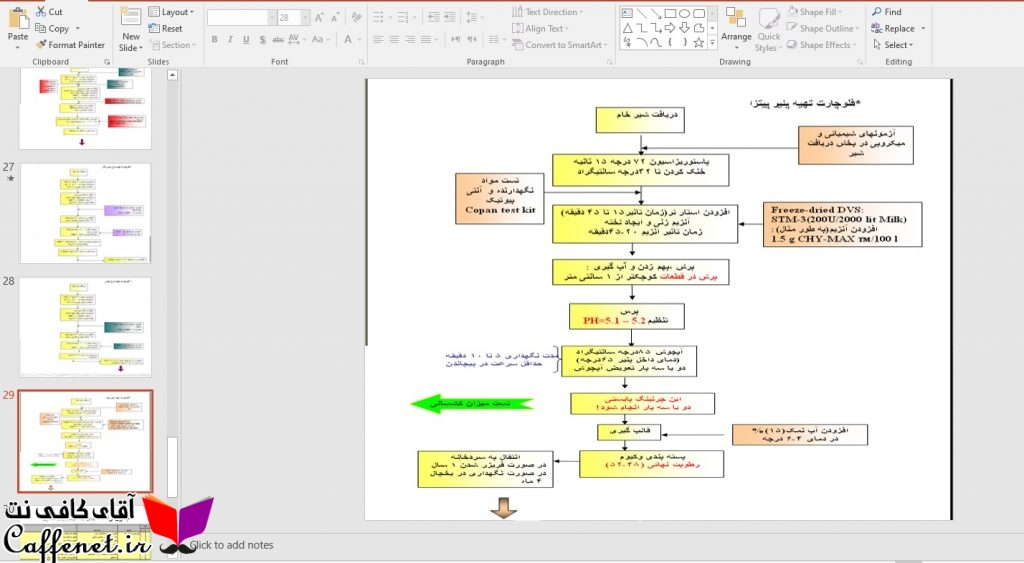Open the Shape Effects menu
Screen dimensions: 1024x563
coord(822,45)
